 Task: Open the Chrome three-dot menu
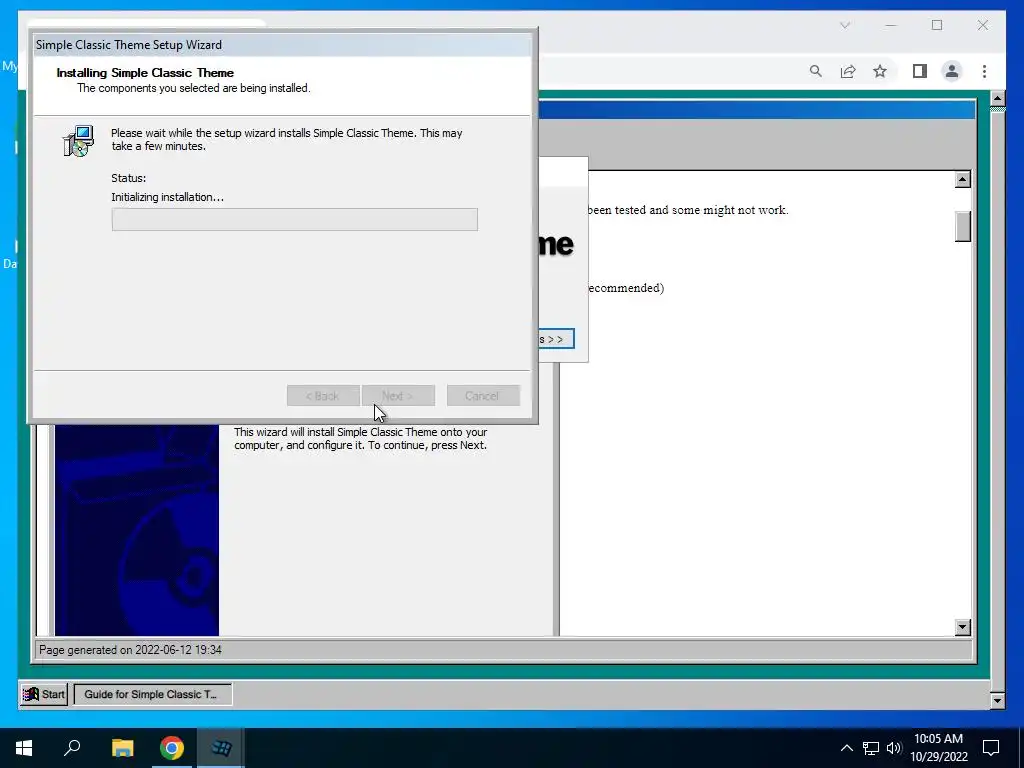[984, 71]
